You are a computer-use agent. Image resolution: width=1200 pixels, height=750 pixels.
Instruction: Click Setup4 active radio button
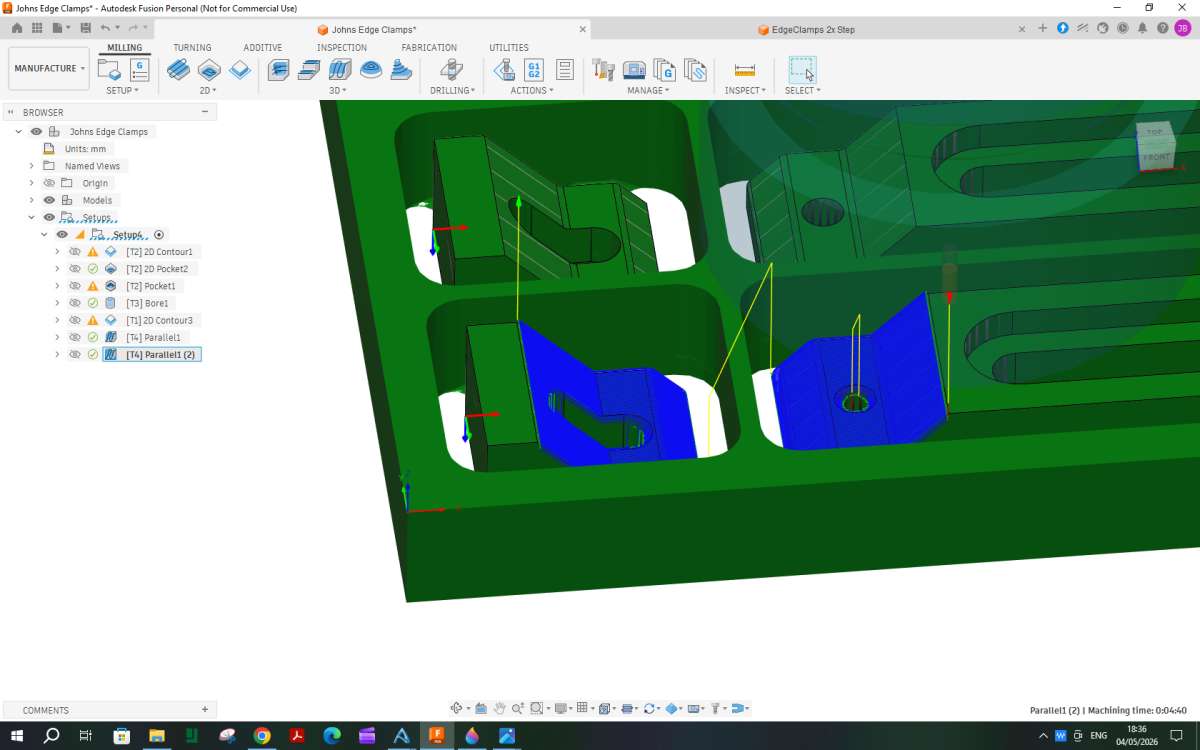[159, 234]
